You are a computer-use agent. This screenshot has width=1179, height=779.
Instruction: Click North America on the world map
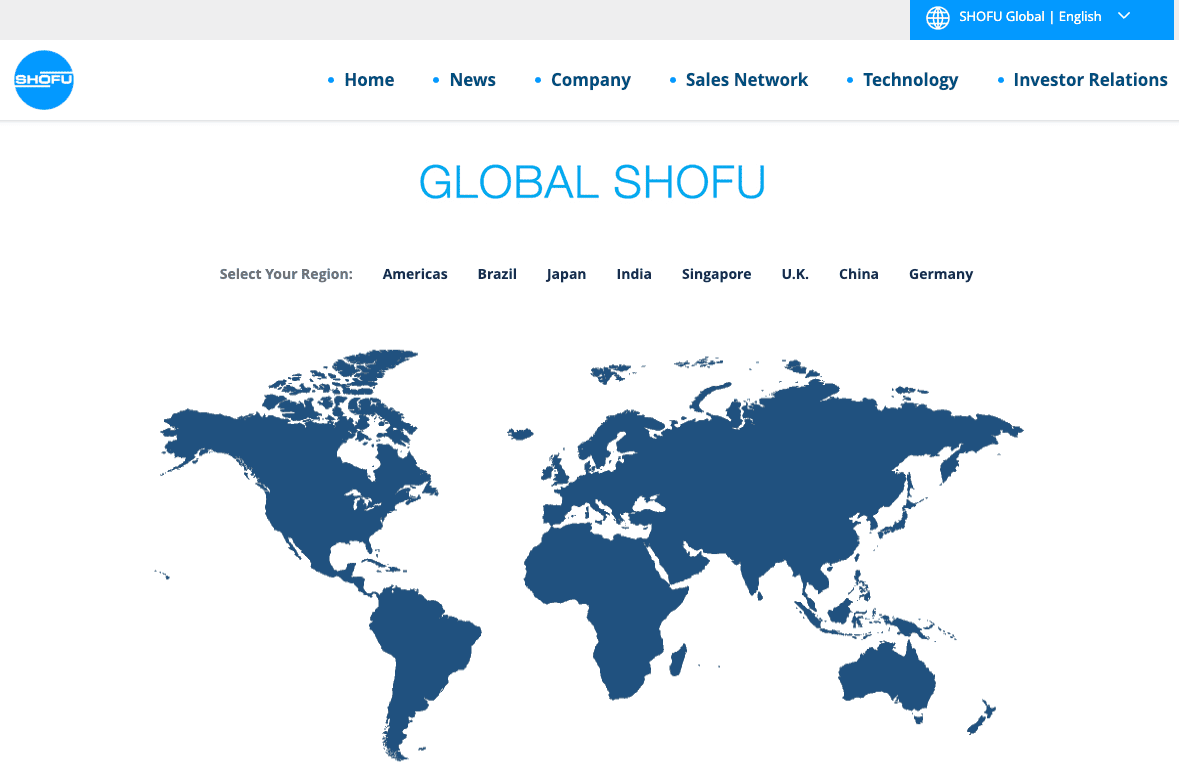pyautogui.click(x=316, y=474)
